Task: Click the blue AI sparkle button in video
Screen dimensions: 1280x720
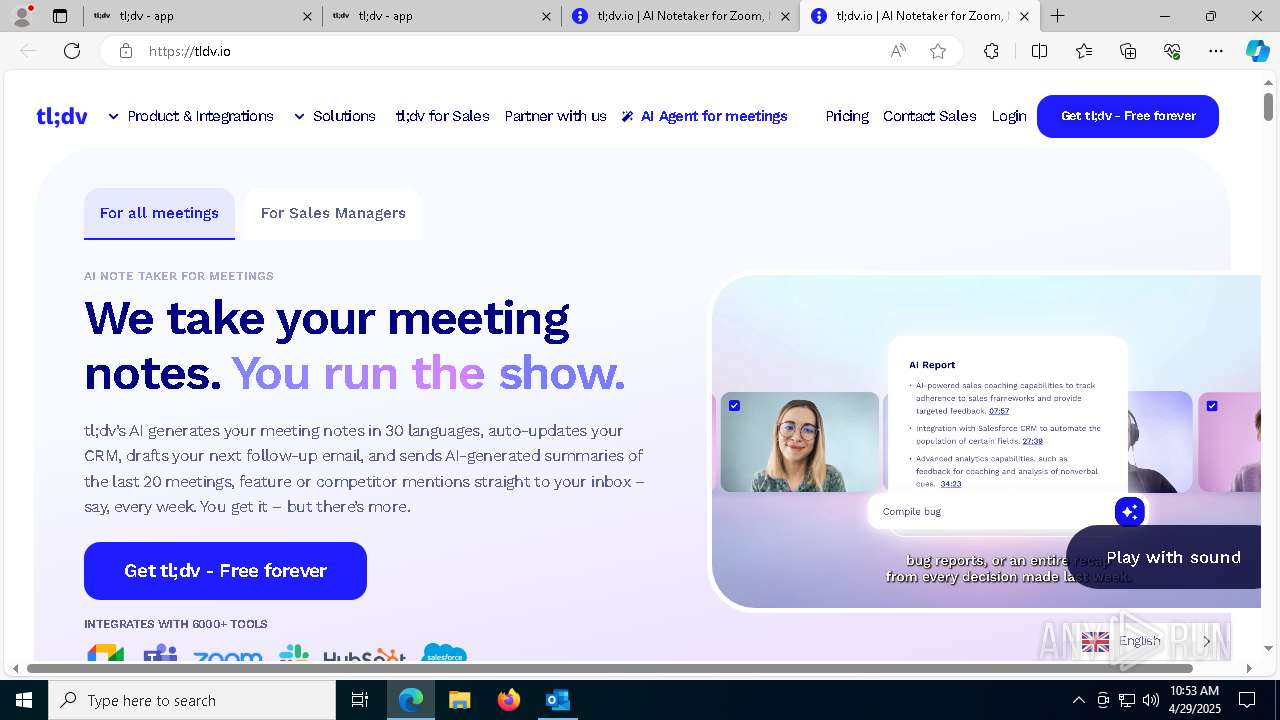Action: (1129, 512)
